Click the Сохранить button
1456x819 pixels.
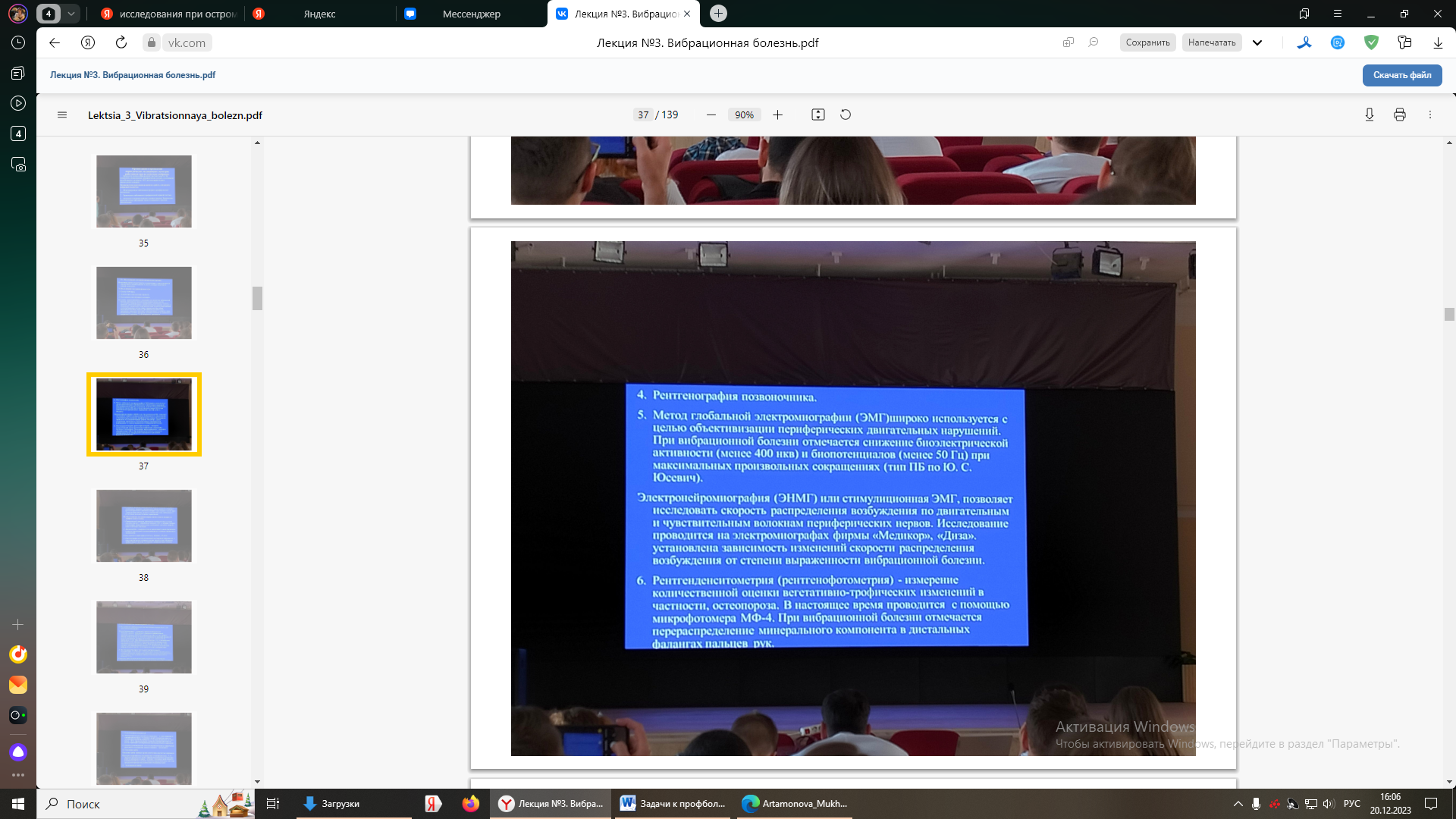pyautogui.click(x=1147, y=42)
